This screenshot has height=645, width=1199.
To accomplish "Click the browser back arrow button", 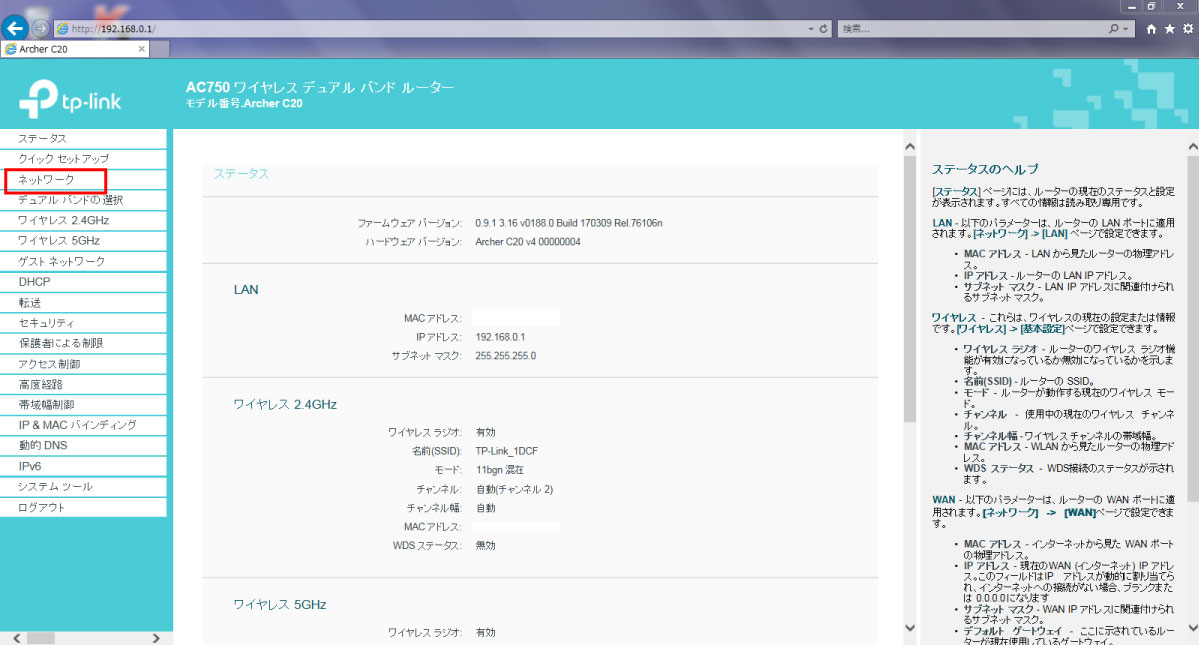I will (15, 29).
